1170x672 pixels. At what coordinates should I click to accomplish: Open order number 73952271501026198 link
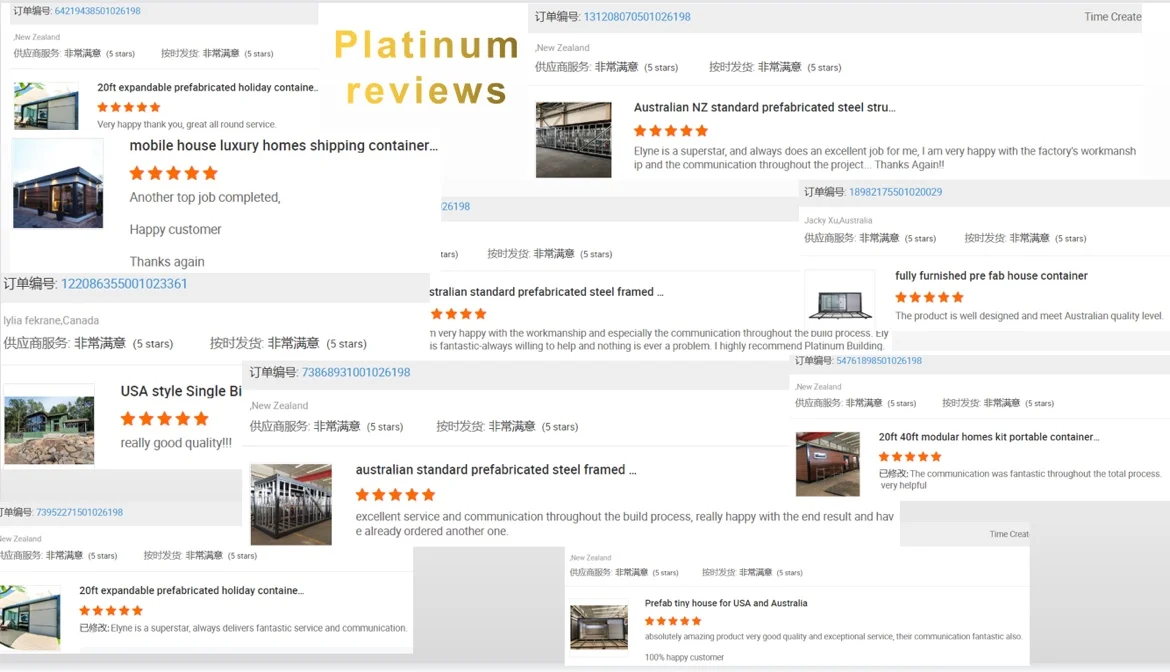pos(79,512)
